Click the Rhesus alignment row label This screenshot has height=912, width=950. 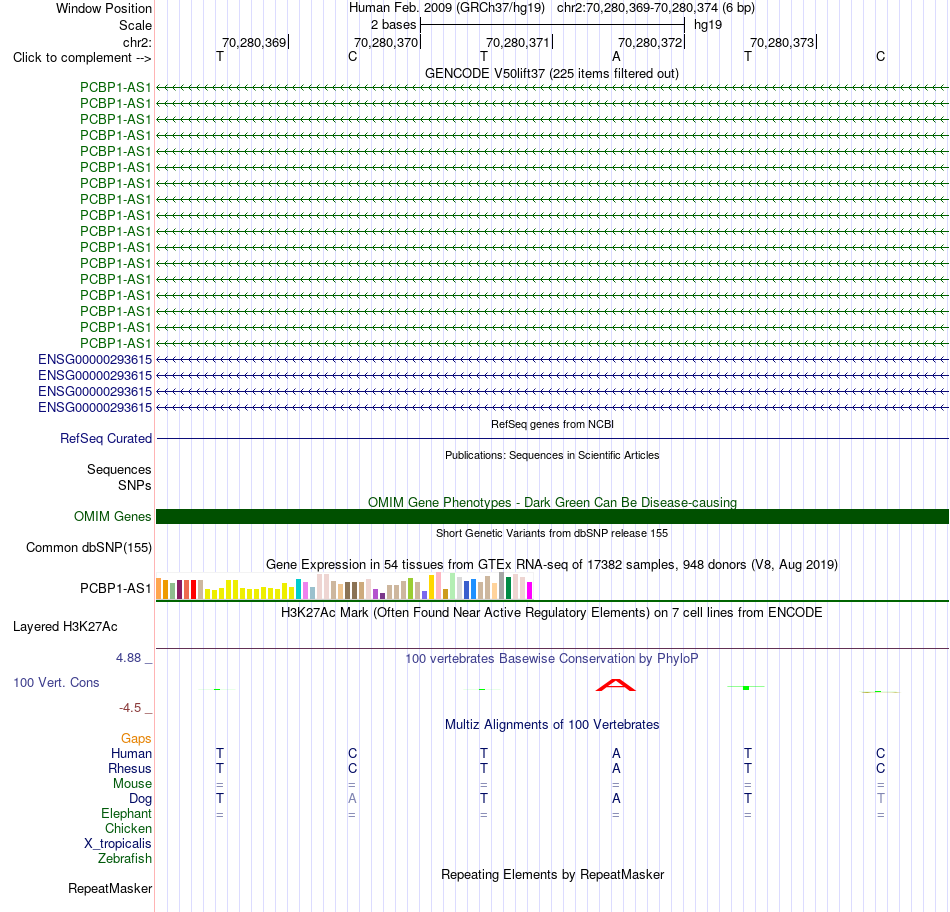pyautogui.click(x=130, y=768)
